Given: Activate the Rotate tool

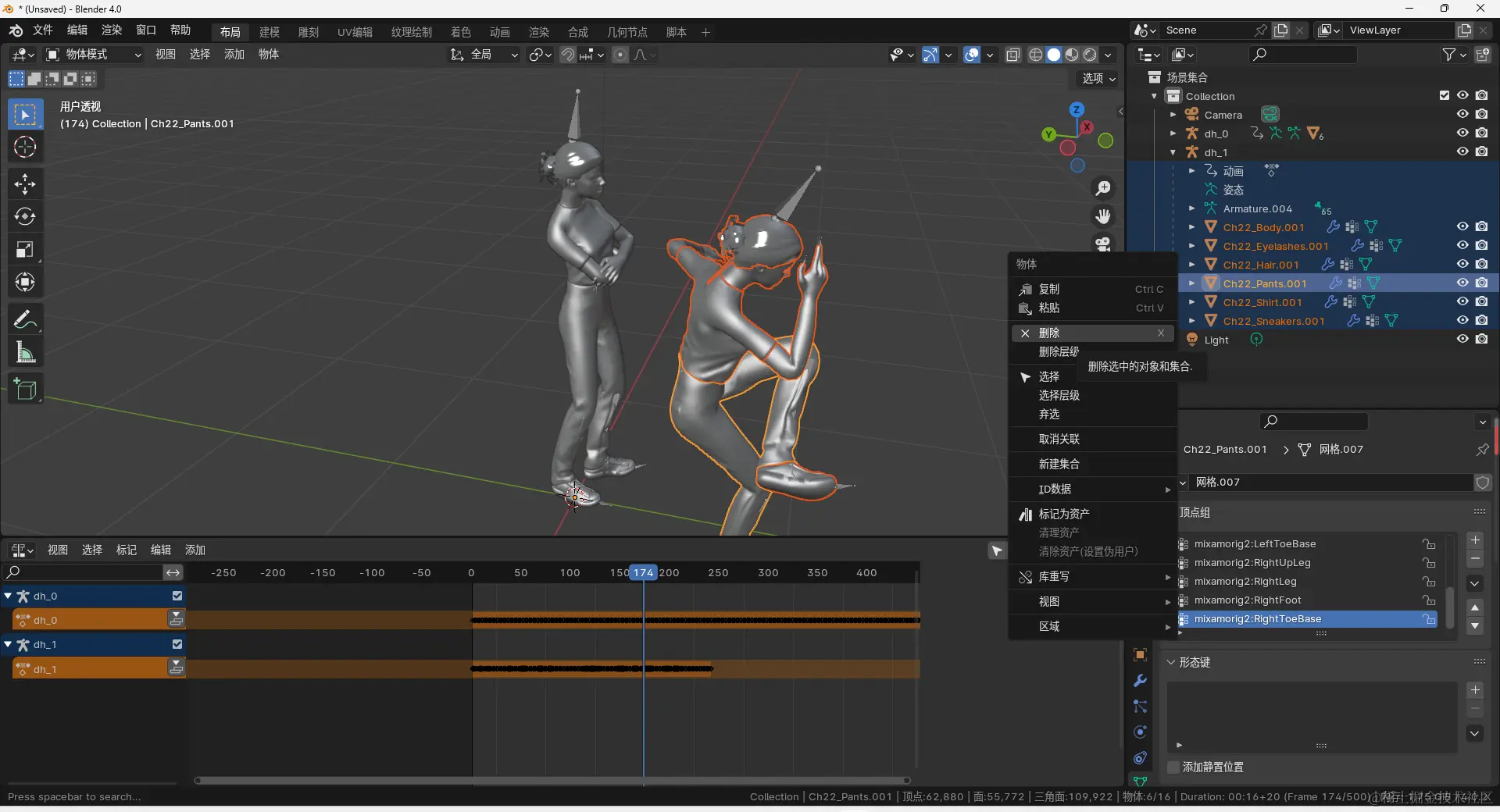Looking at the screenshot, I should click(25, 216).
